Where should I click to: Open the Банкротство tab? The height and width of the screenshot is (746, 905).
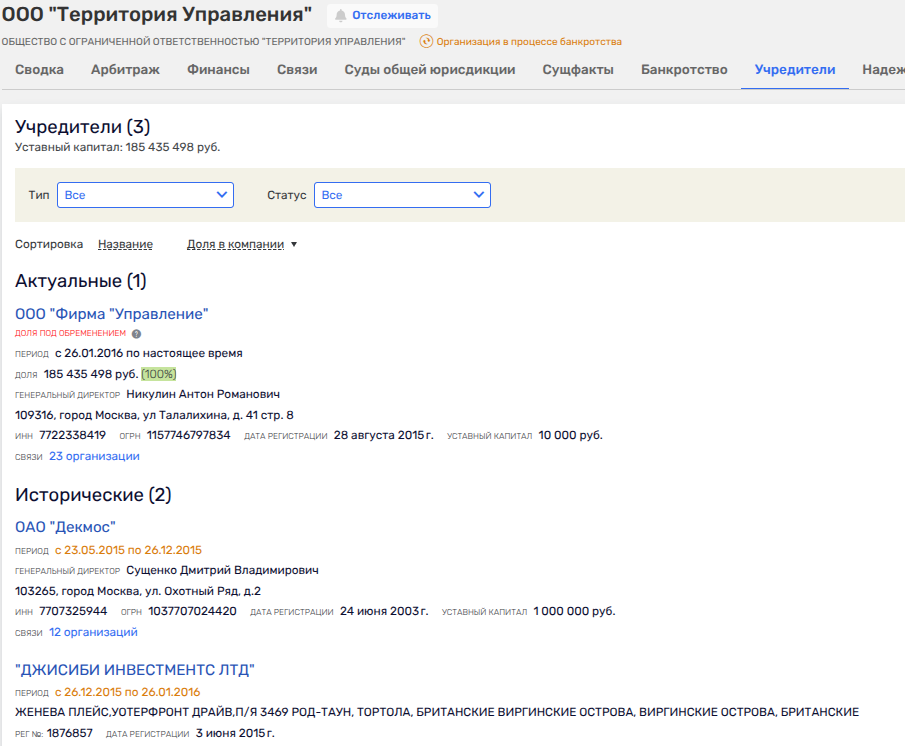pyautogui.click(x=684, y=70)
